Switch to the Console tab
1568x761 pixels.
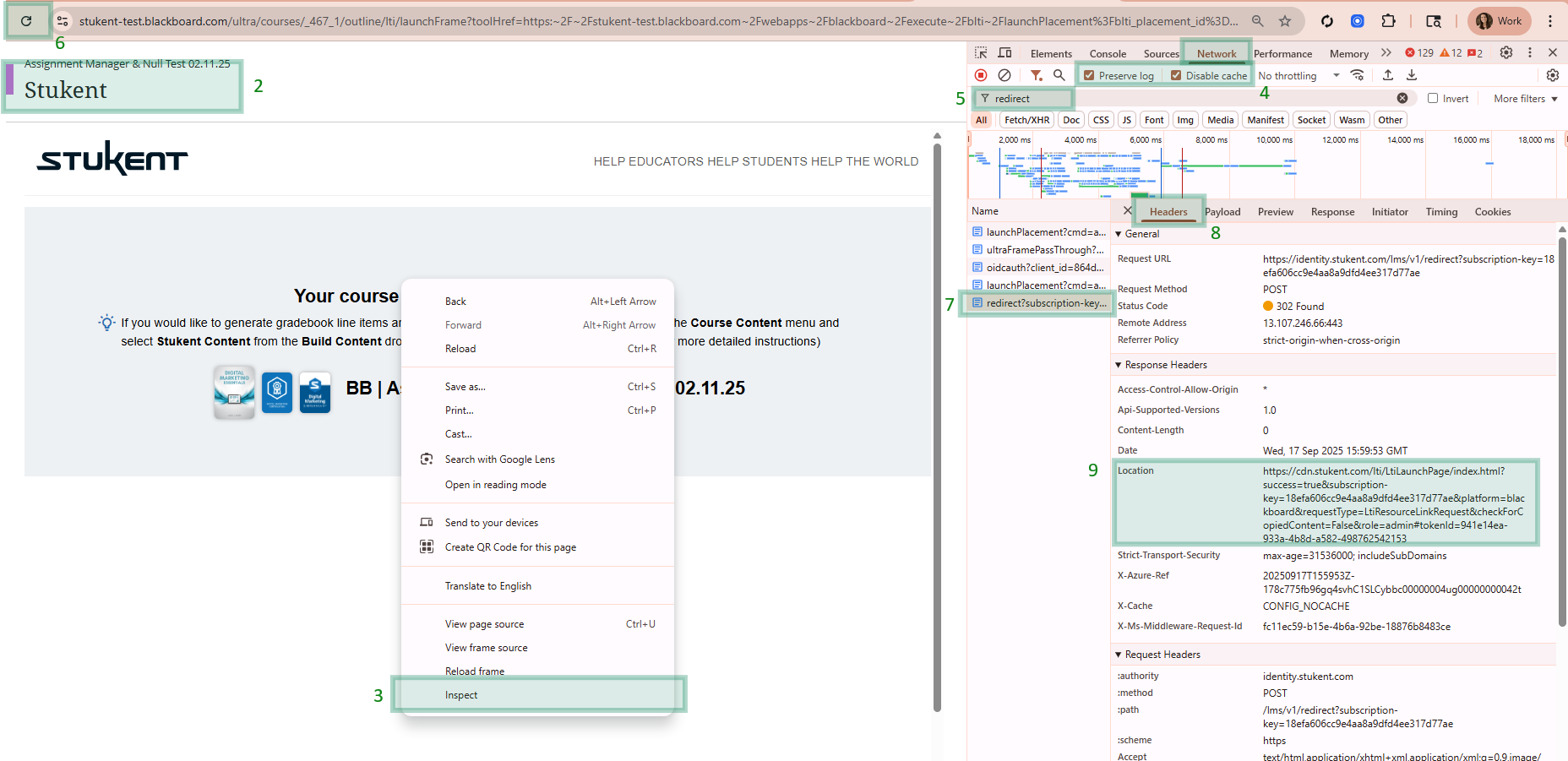pos(1108,53)
